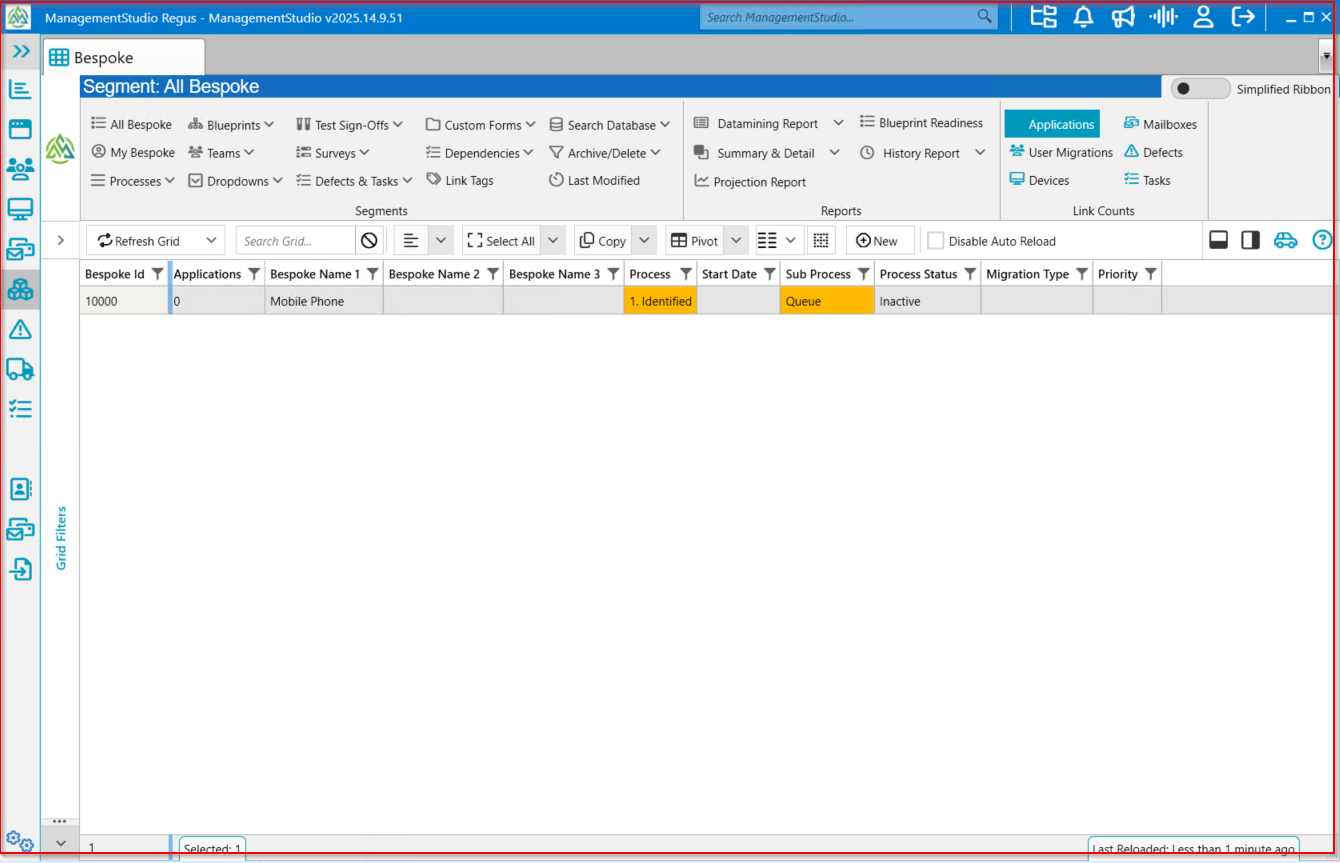
Task: Select the Mobile Phone cell
Action: pos(324,301)
